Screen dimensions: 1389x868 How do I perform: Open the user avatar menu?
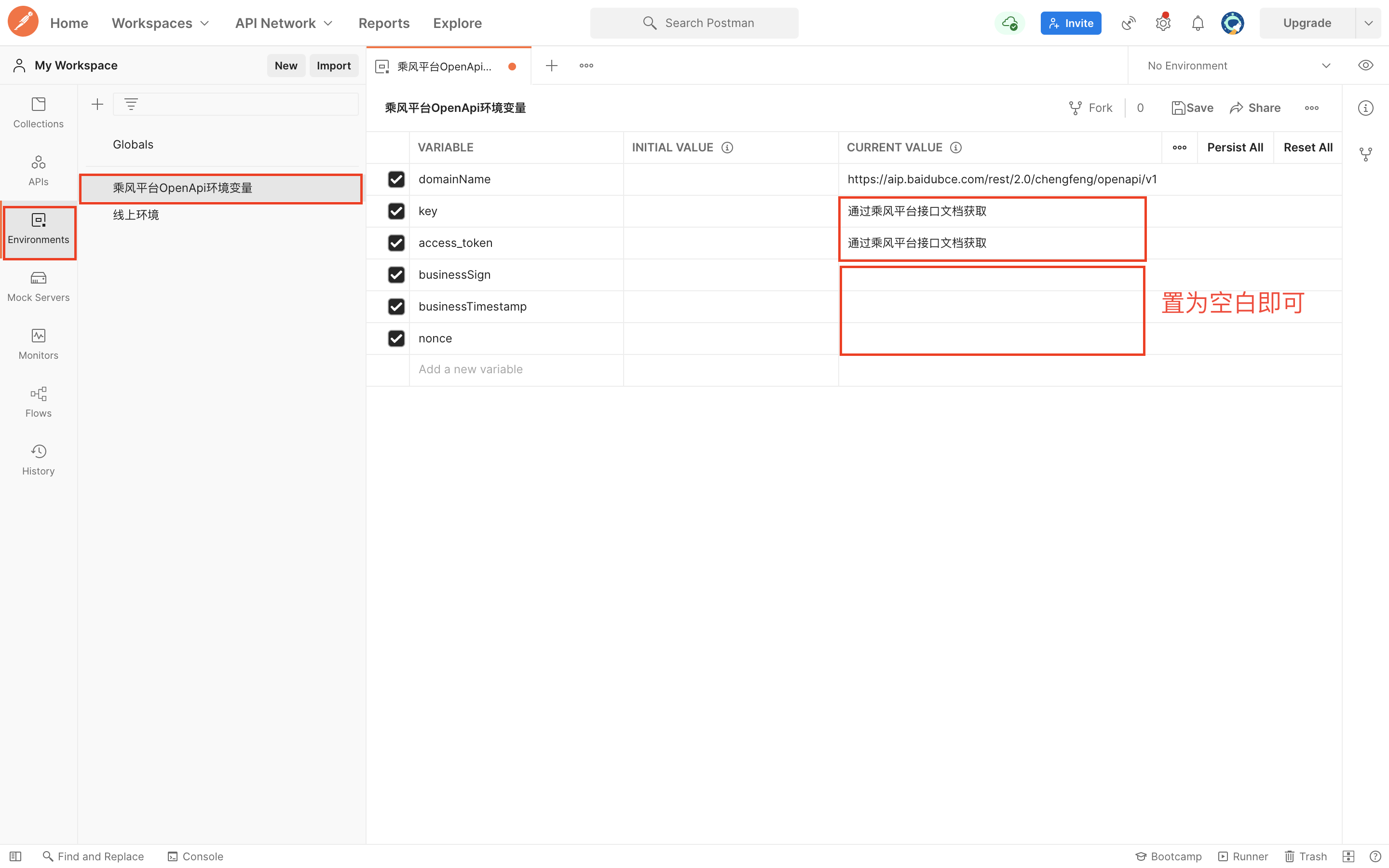click(1232, 23)
